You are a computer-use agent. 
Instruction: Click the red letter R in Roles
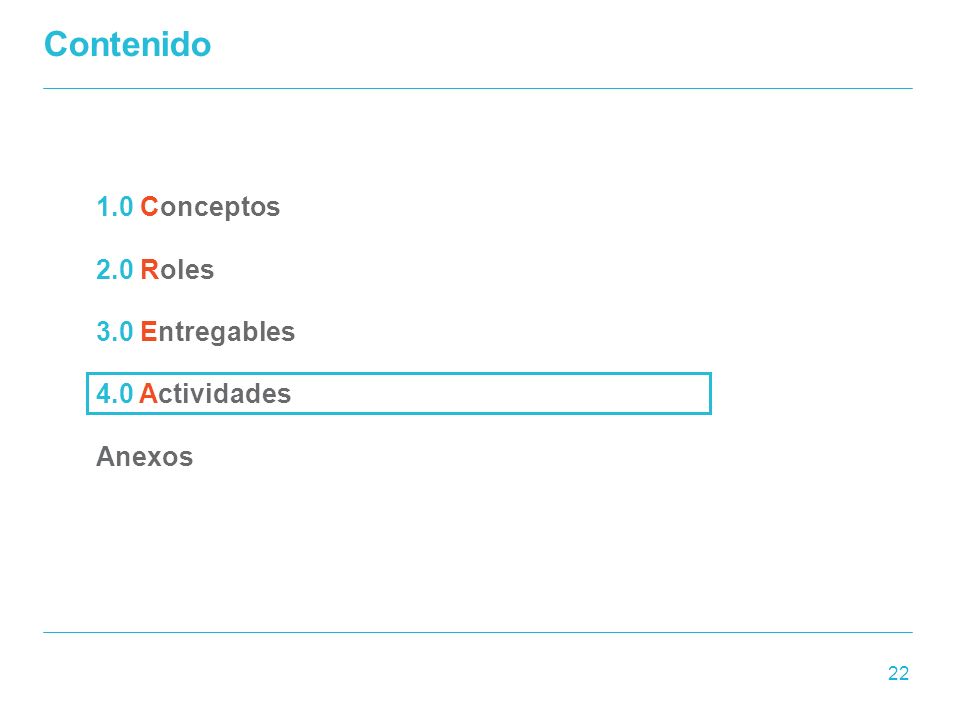pos(149,269)
